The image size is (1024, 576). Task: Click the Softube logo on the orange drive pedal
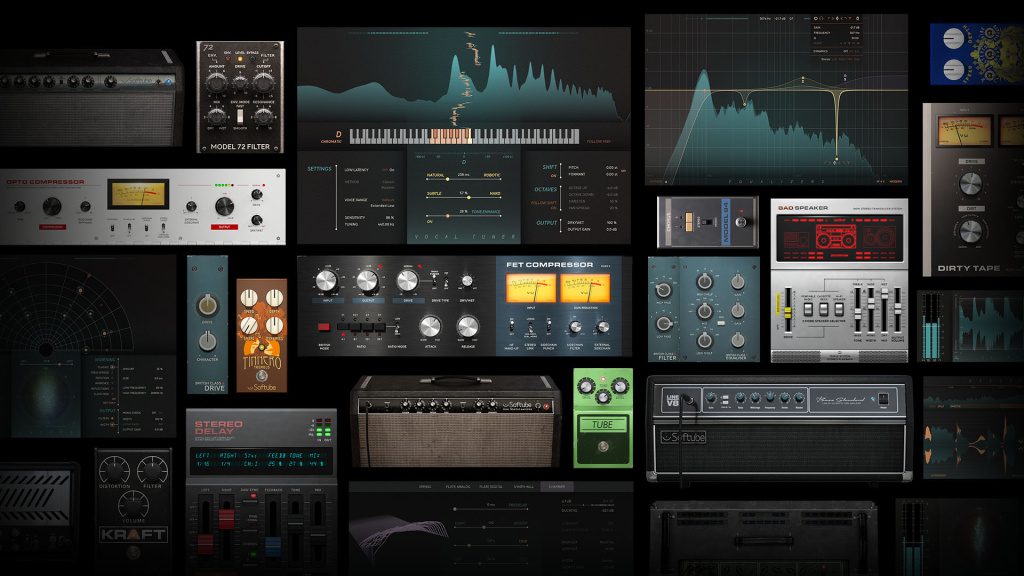[x=264, y=386]
